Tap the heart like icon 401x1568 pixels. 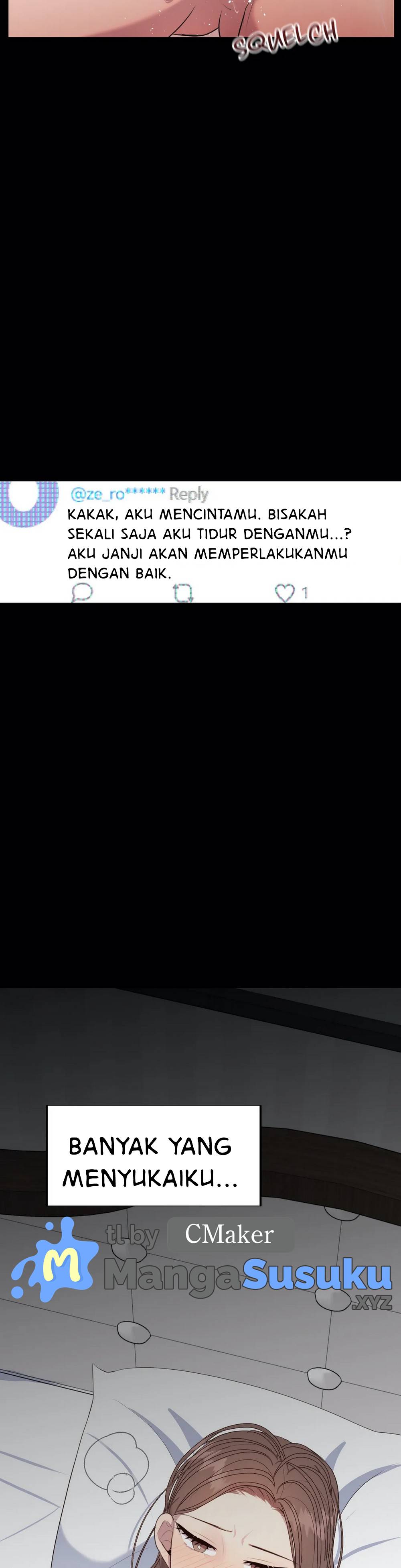pos(285,592)
